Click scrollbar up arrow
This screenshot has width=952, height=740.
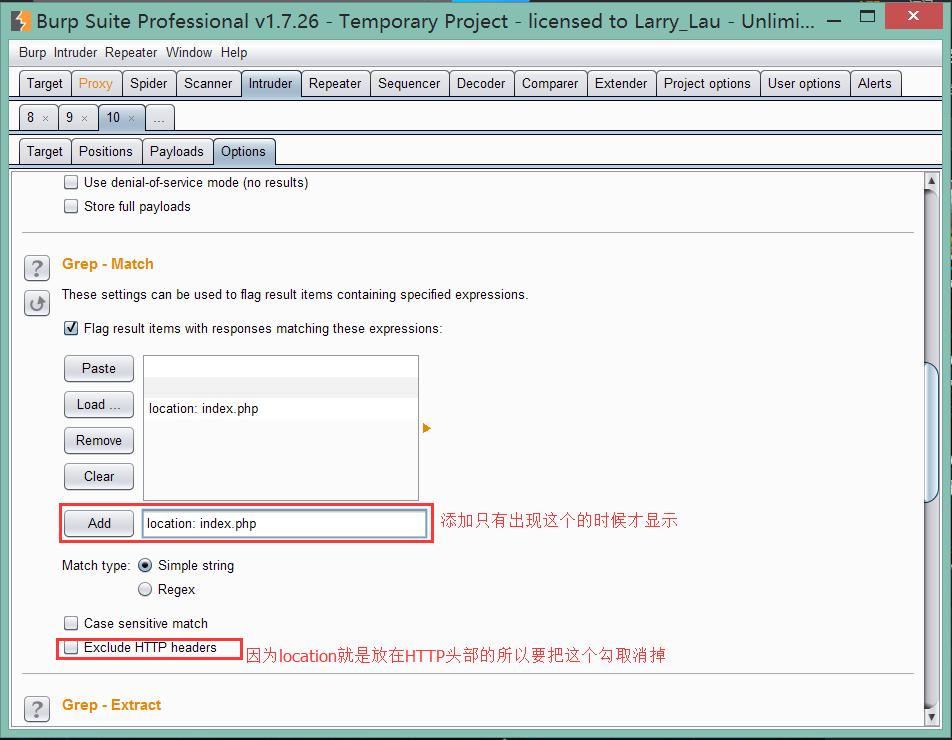[x=931, y=181]
